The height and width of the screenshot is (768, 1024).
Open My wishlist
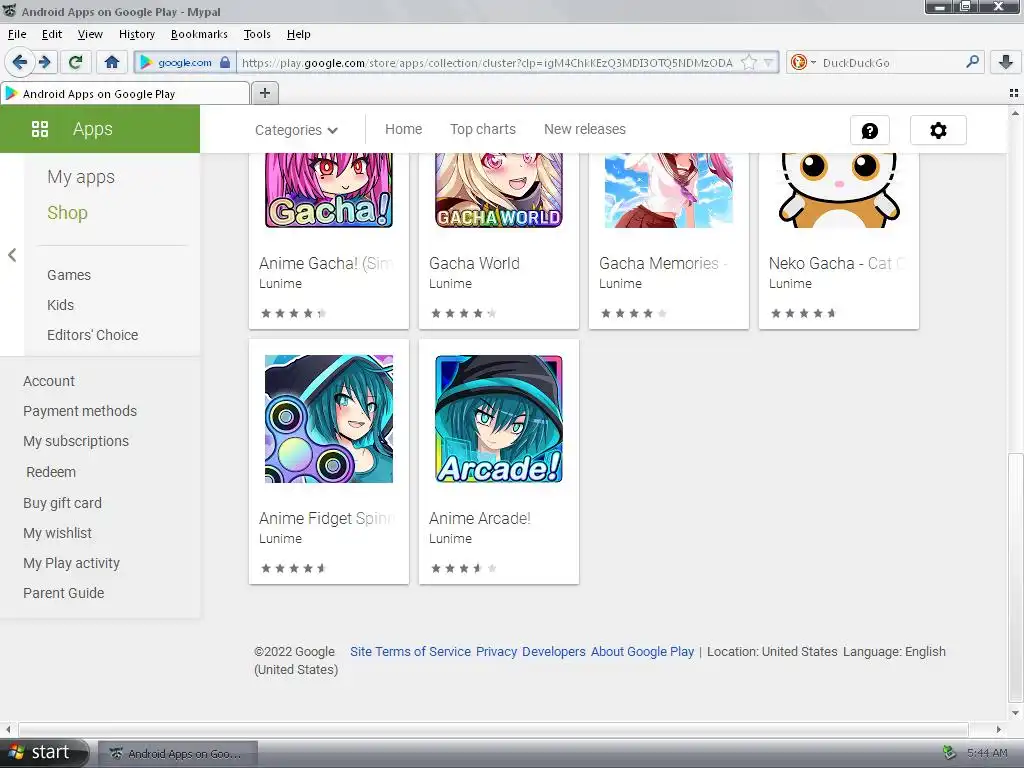(57, 534)
